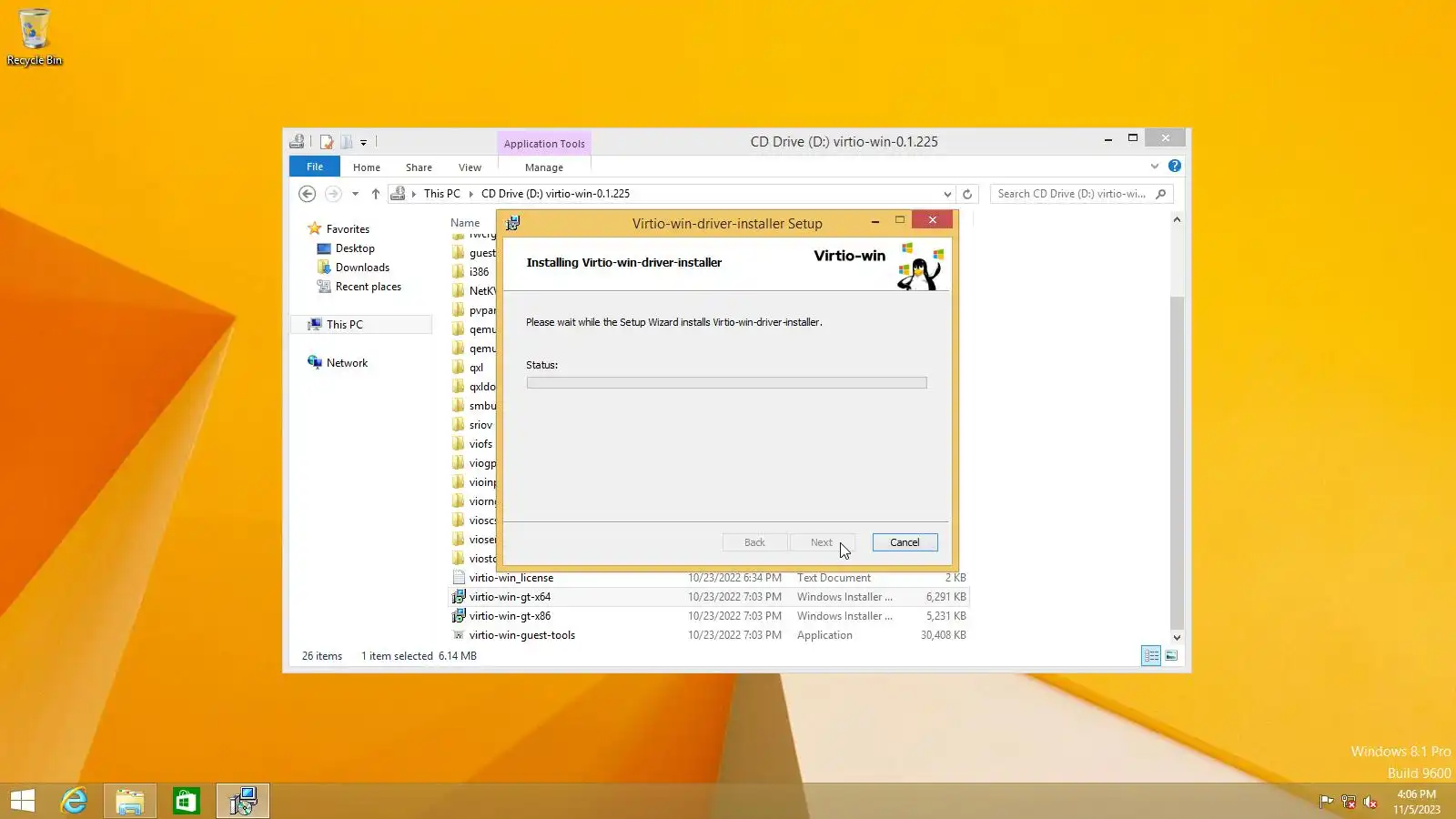The height and width of the screenshot is (819, 1456).
Task: Click This PC in the address breadcrumb
Action: [x=442, y=194]
